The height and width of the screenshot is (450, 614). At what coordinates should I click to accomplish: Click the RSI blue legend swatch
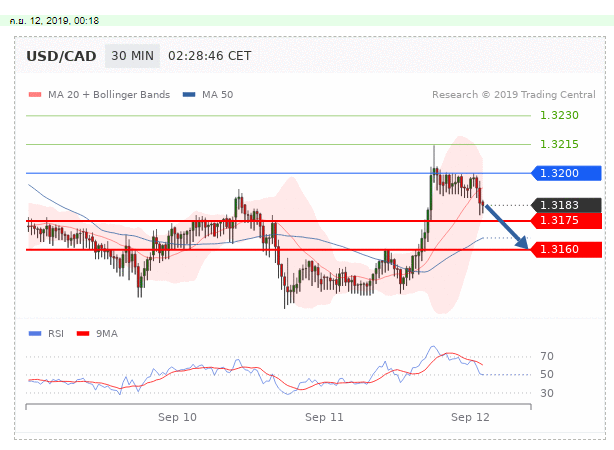coord(35,334)
